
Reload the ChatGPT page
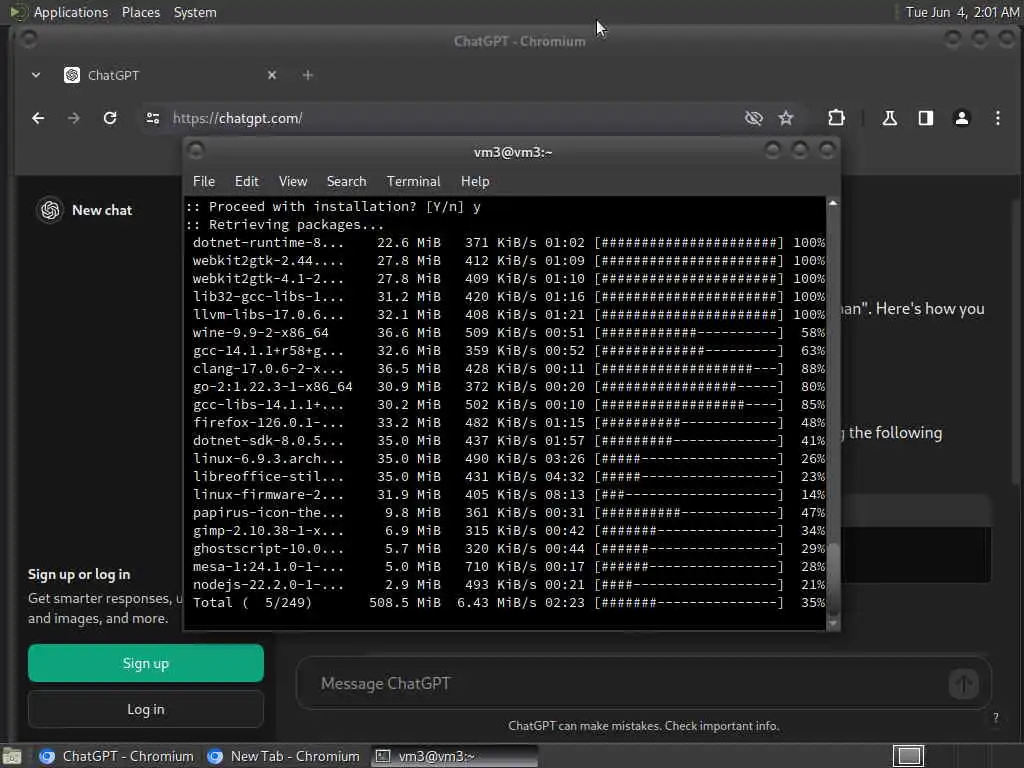coord(110,118)
